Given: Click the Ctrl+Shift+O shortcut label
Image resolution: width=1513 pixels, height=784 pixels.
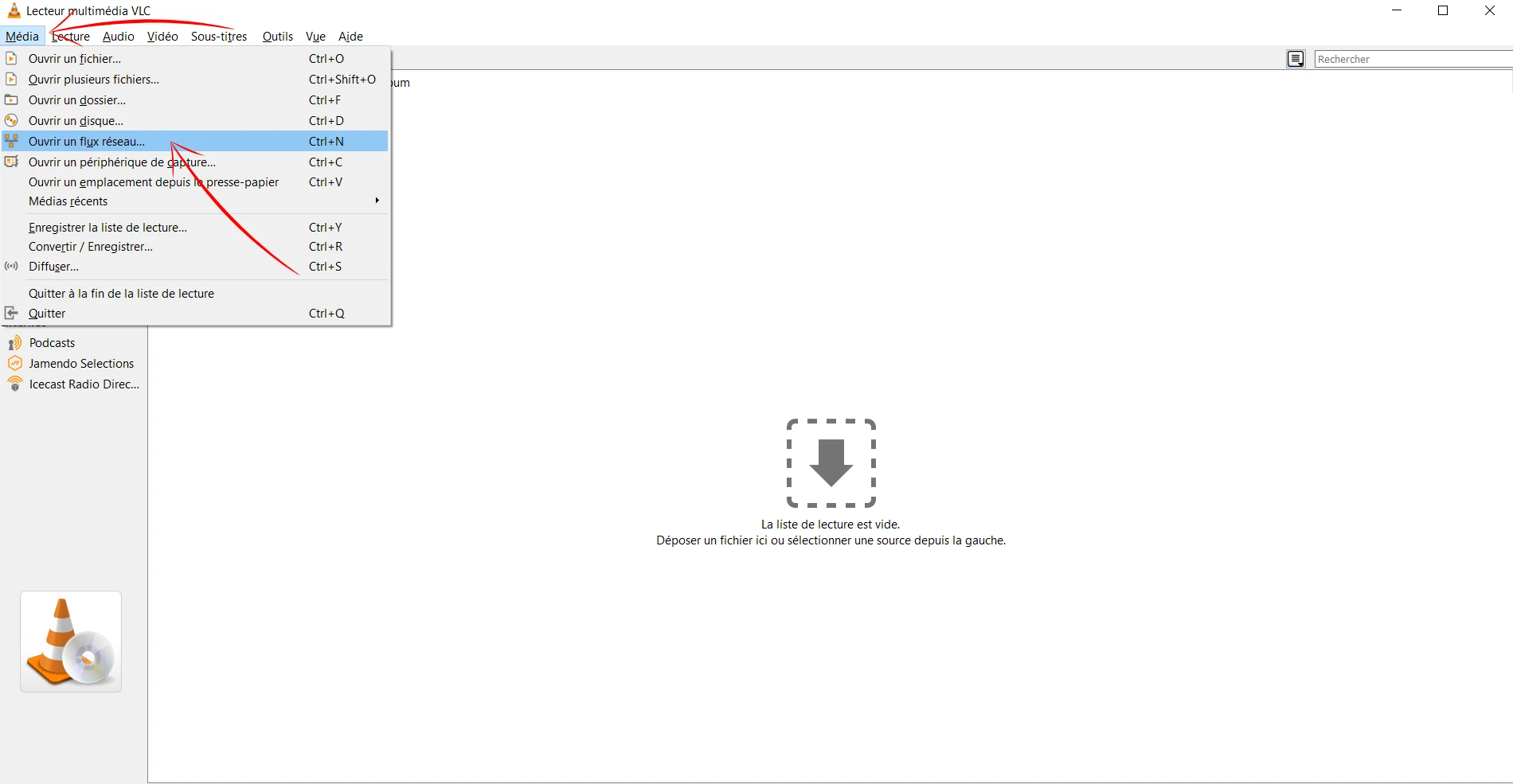Looking at the screenshot, I should (x=342, y=79).
